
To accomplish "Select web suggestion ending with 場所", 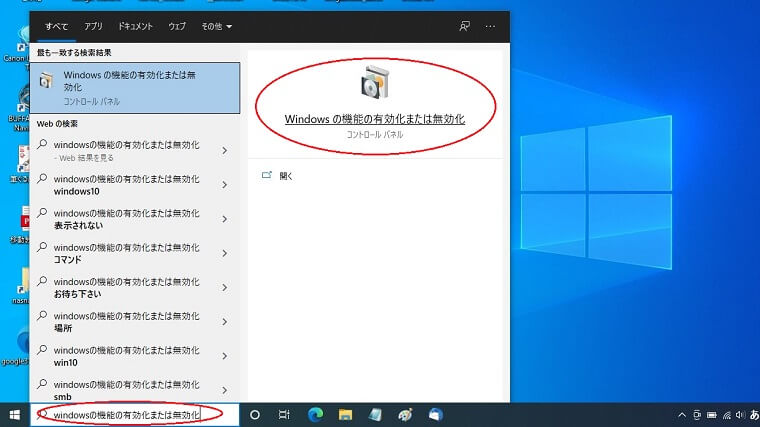I will click(x=125, y=322).
